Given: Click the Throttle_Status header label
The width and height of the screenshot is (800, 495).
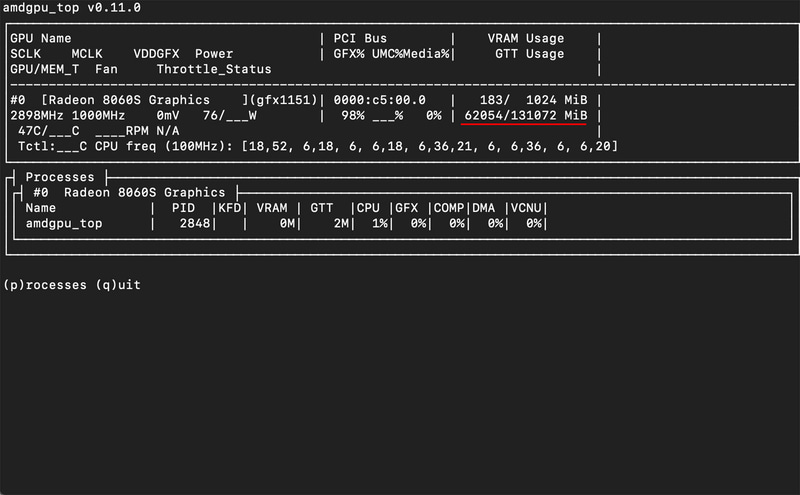Looking at the screenshot, I should pyautogui.click(x=214, y=69).
